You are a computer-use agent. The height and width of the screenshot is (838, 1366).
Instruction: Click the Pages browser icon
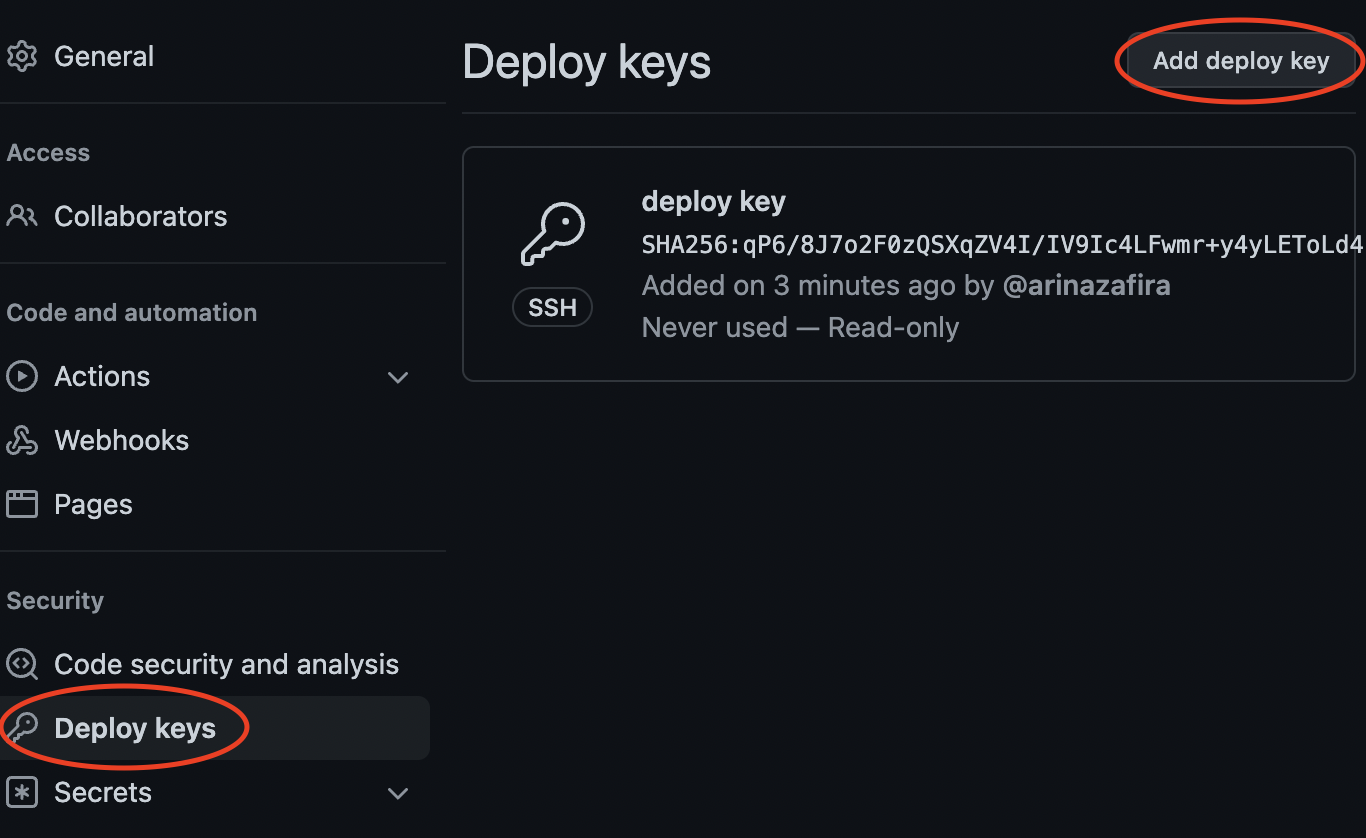22,504
